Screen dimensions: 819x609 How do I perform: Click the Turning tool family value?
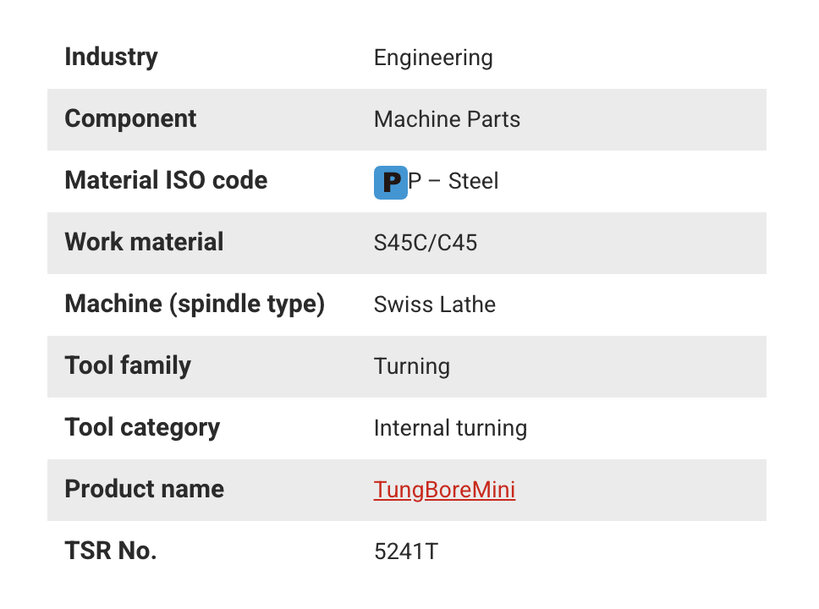(412, 366)
